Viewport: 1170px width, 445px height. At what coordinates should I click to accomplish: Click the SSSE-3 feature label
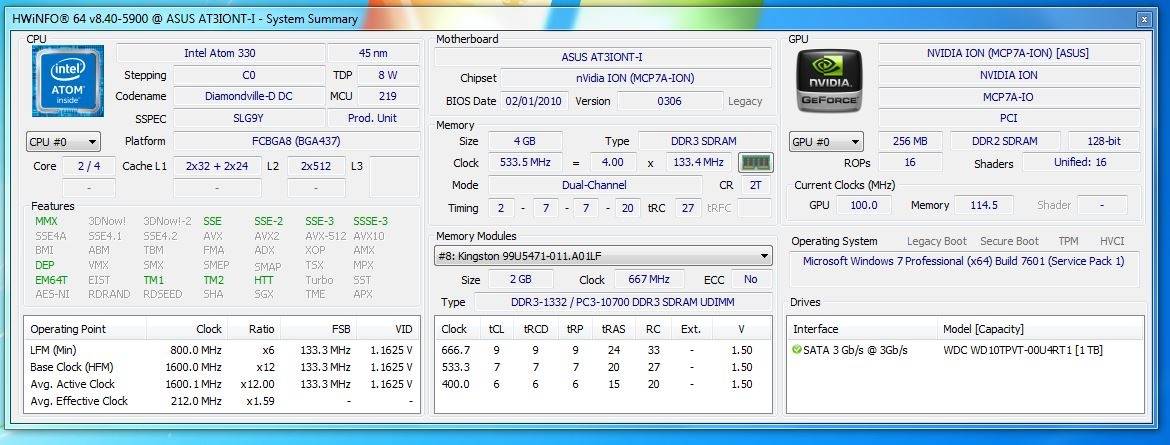[x=371, y=221]
